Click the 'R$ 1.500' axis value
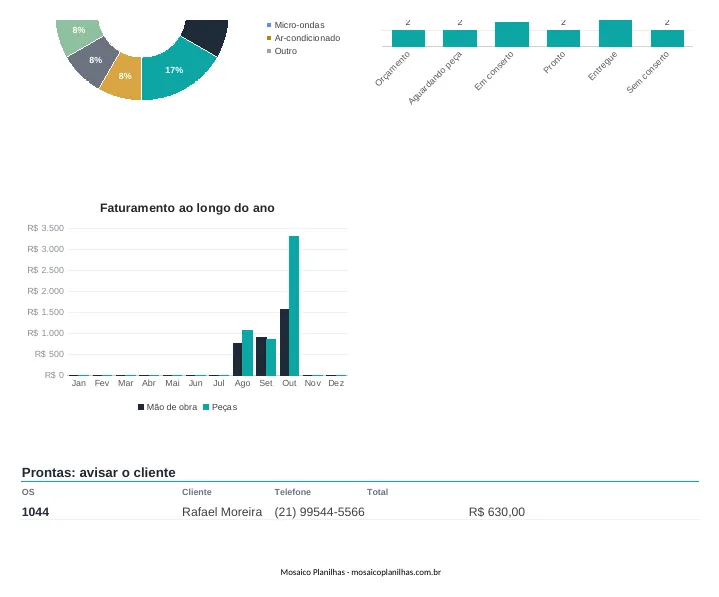 (x=45, y=312)
